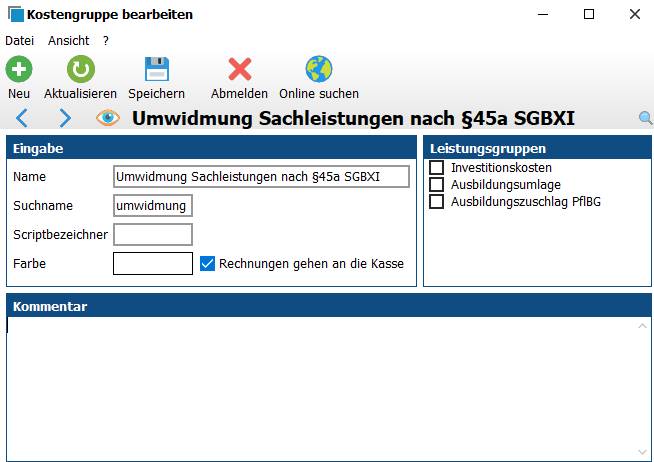Image resolution: width=654 pixels, height=462 pixels.
Task: Click the red Abmelden X icon
Action: tap(239, 69)
